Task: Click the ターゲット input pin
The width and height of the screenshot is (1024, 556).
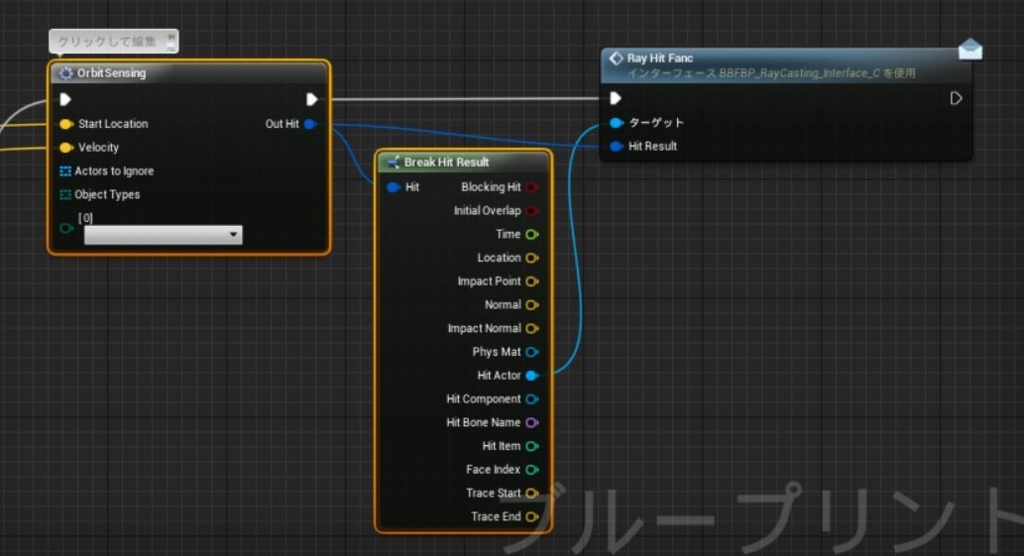Action: coord(616,123)
